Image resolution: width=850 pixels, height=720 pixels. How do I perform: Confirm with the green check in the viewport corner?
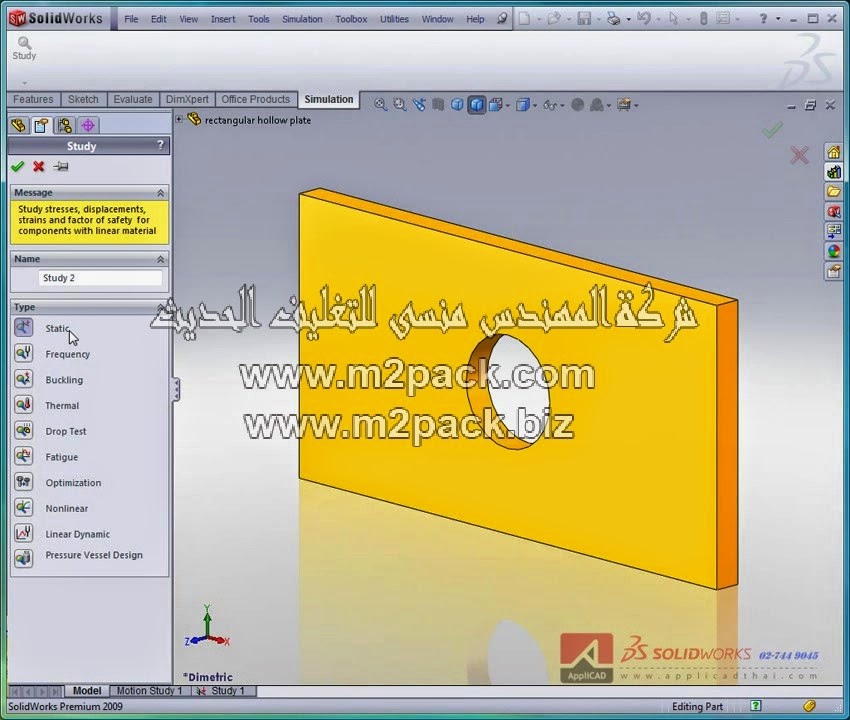pyautogui.click(x=772, y=130)
